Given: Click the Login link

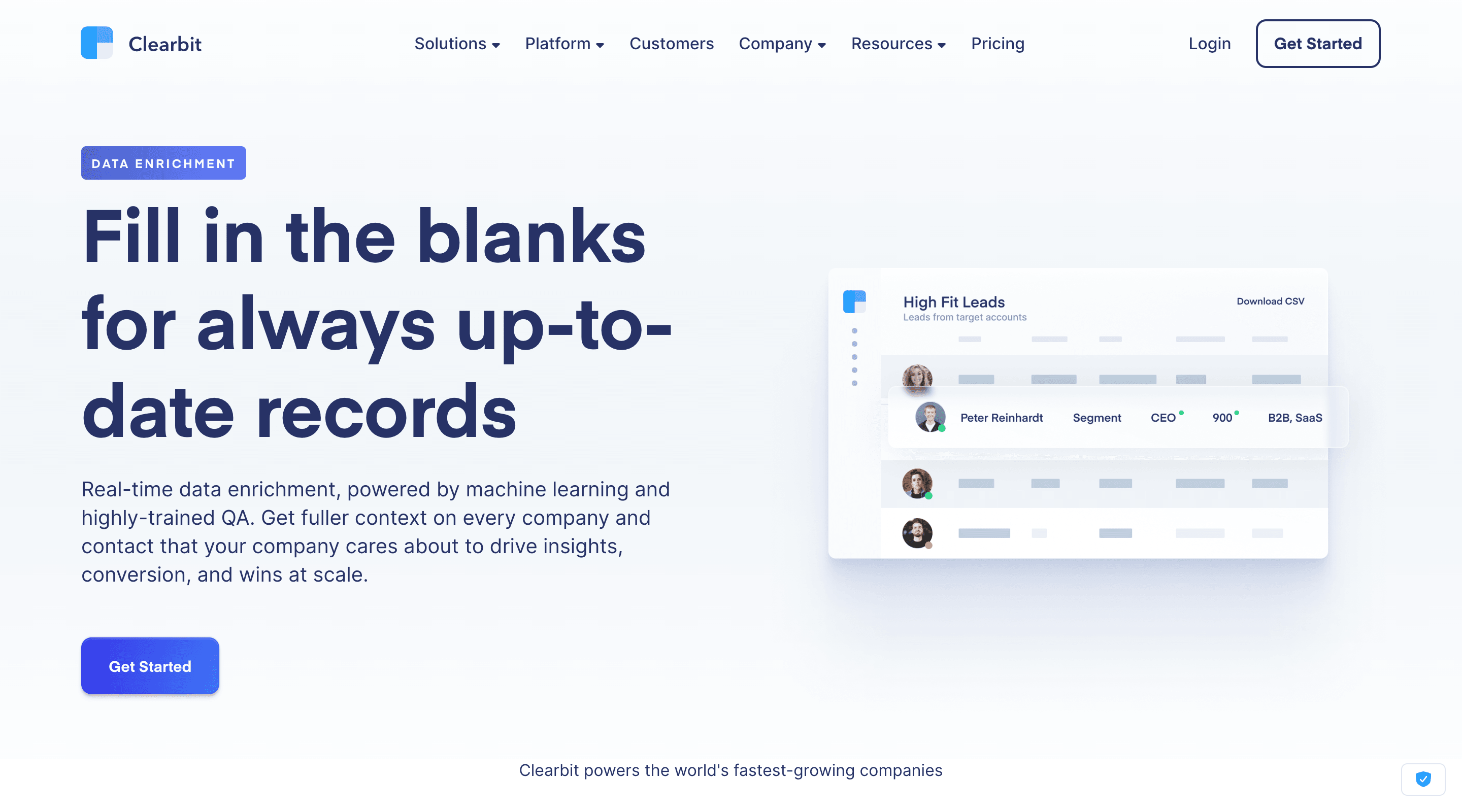Looking at the screenshot, I should tap(1209, 43).
